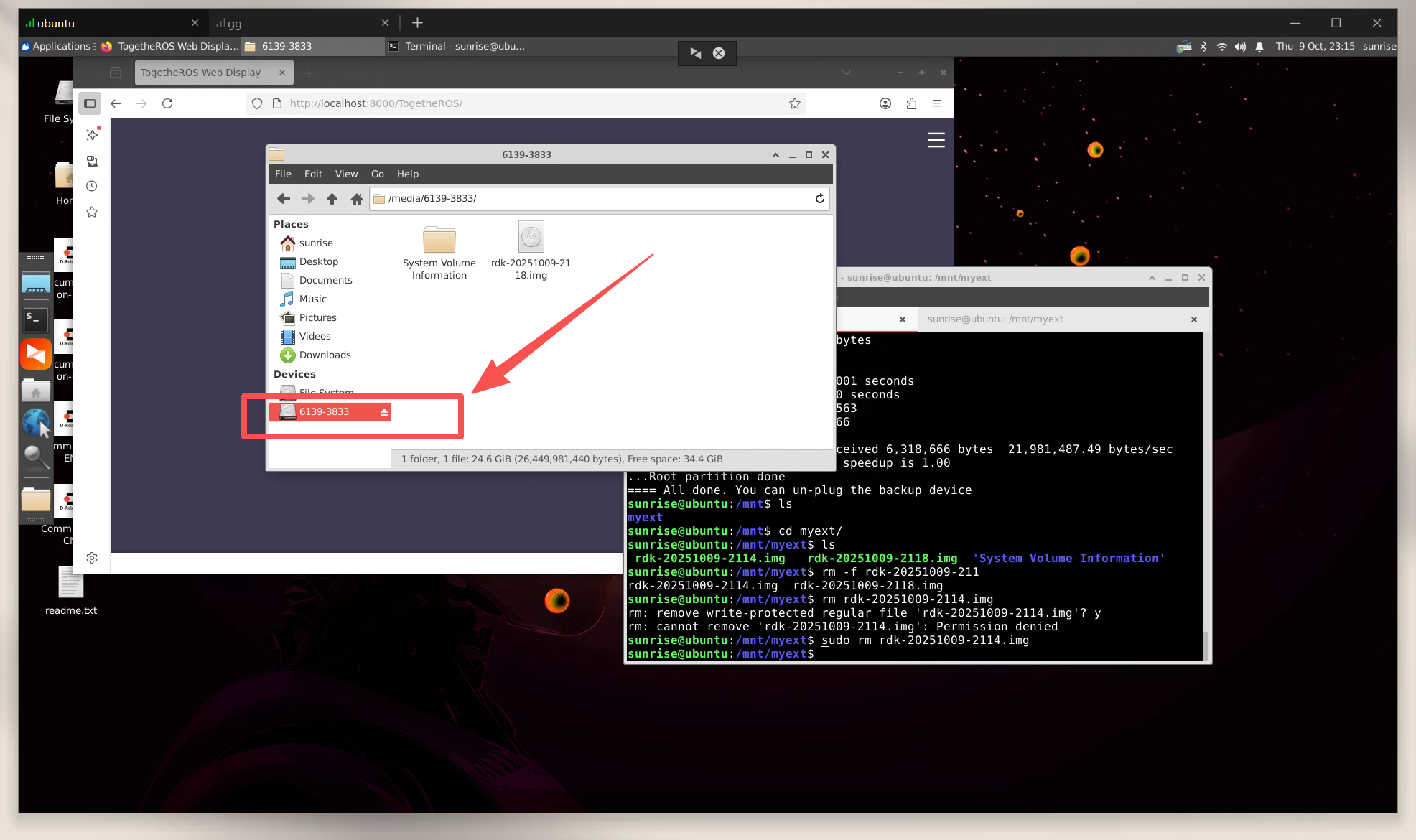Expand the browser tab list chevron

point(846,73)
